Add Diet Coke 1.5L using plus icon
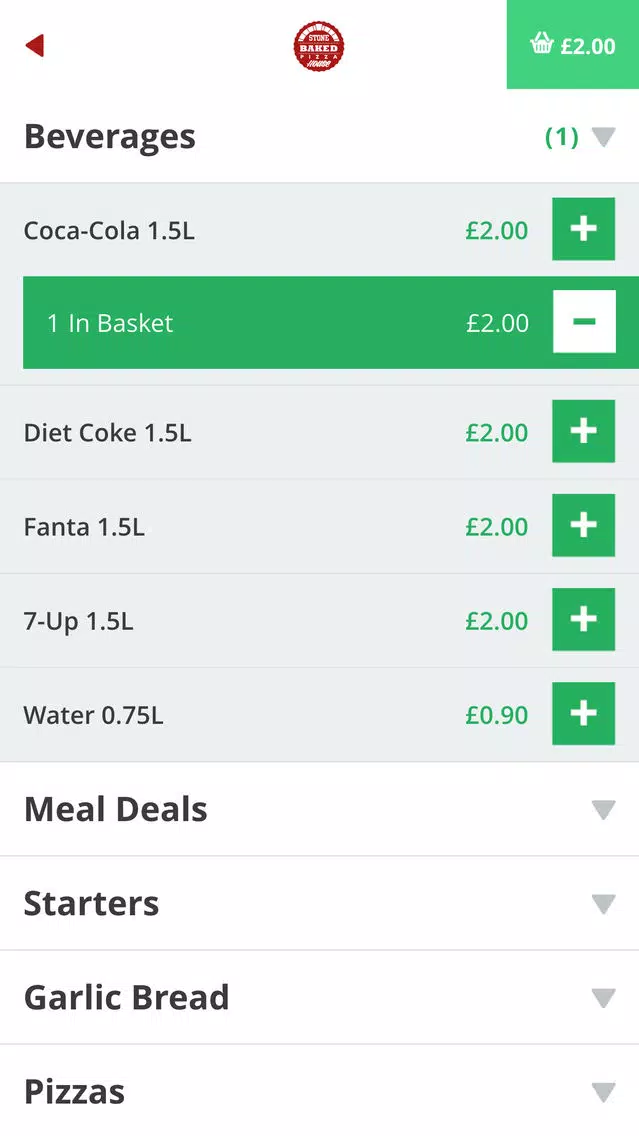The height and width of the screenshot is (1136, 639). [x=583, y=431]
